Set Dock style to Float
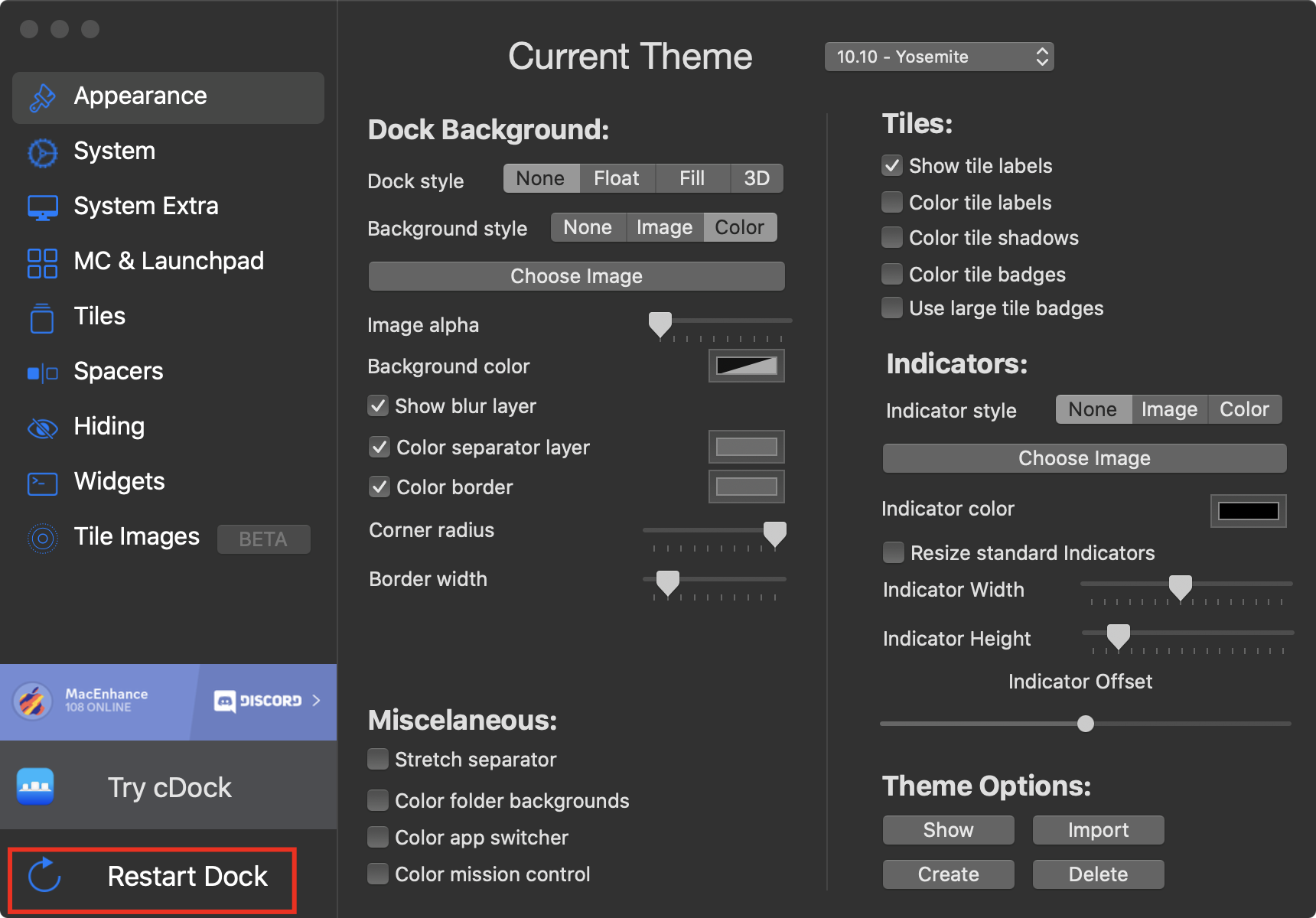Image resolution: width=1316 pixels, height=918 pixels. [616, 178]
